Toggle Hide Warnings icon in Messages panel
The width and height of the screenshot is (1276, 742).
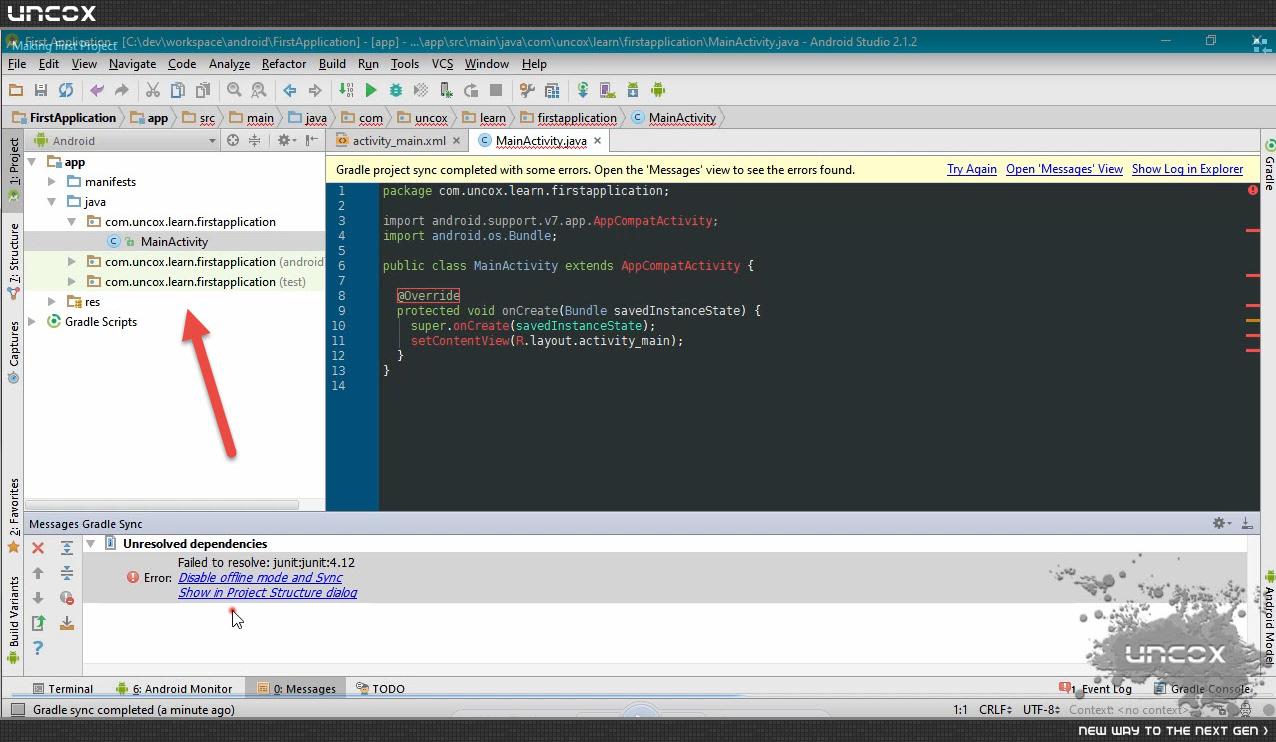pyautogui.click(x=67, y=598)
